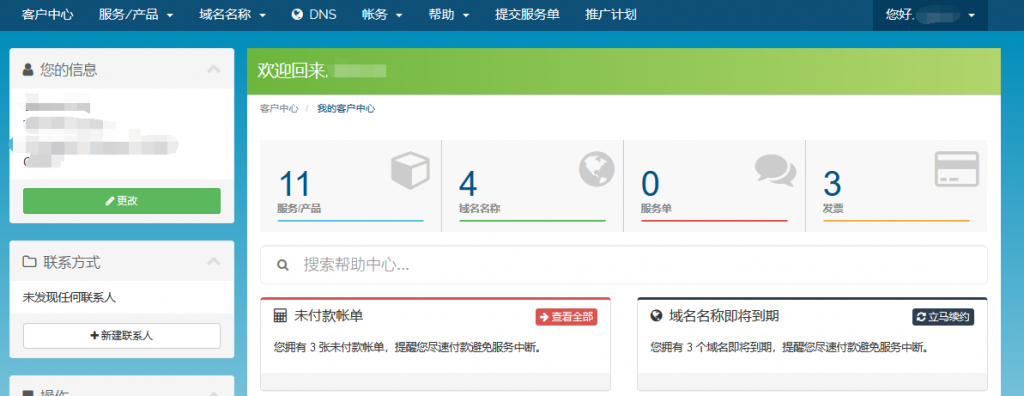Click the credit card icon on 发票 tile
The height and width of the screenshot is (396, 1024).
click(x=957, y=169)
